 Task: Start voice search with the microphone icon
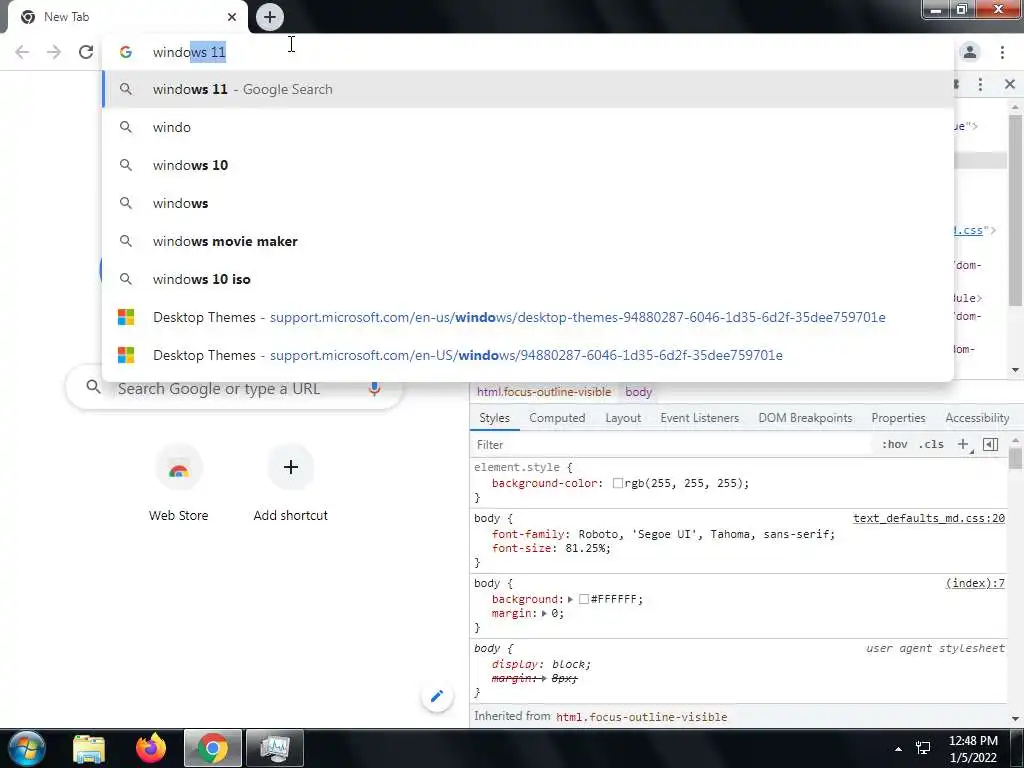(374, 389)
